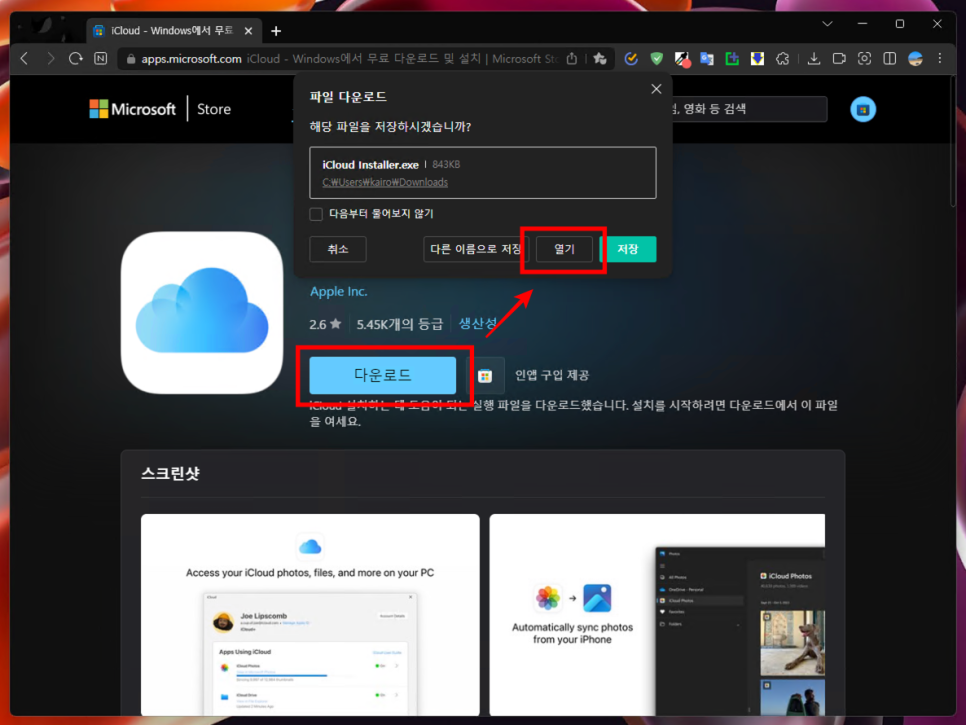Click the video record icon in toolbar
The height and width of the screenshot is (725, 966).
click(x=839, y=59)
